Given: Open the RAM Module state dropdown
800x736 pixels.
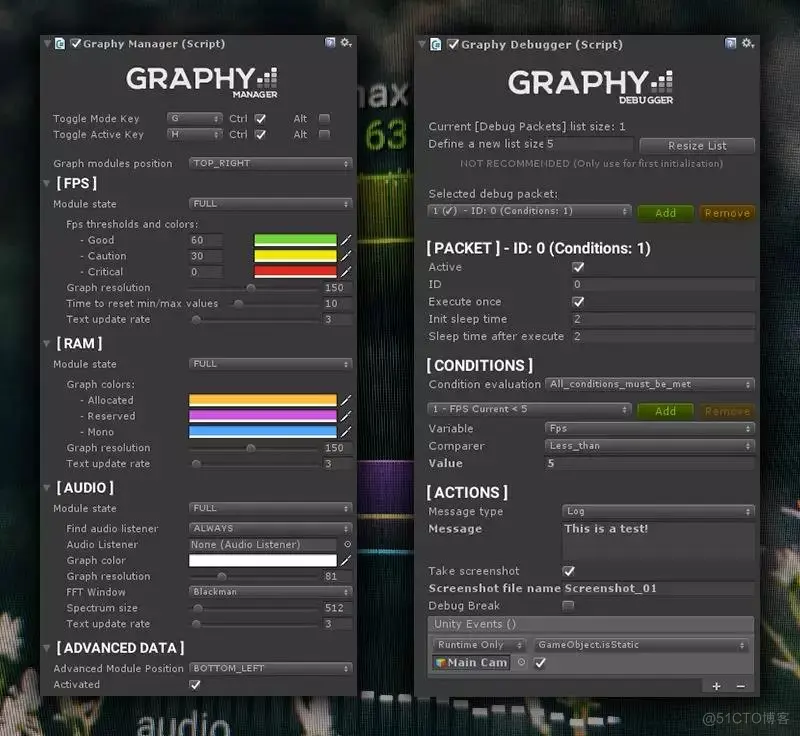Looking at the screenshot, I should point(270,364).
